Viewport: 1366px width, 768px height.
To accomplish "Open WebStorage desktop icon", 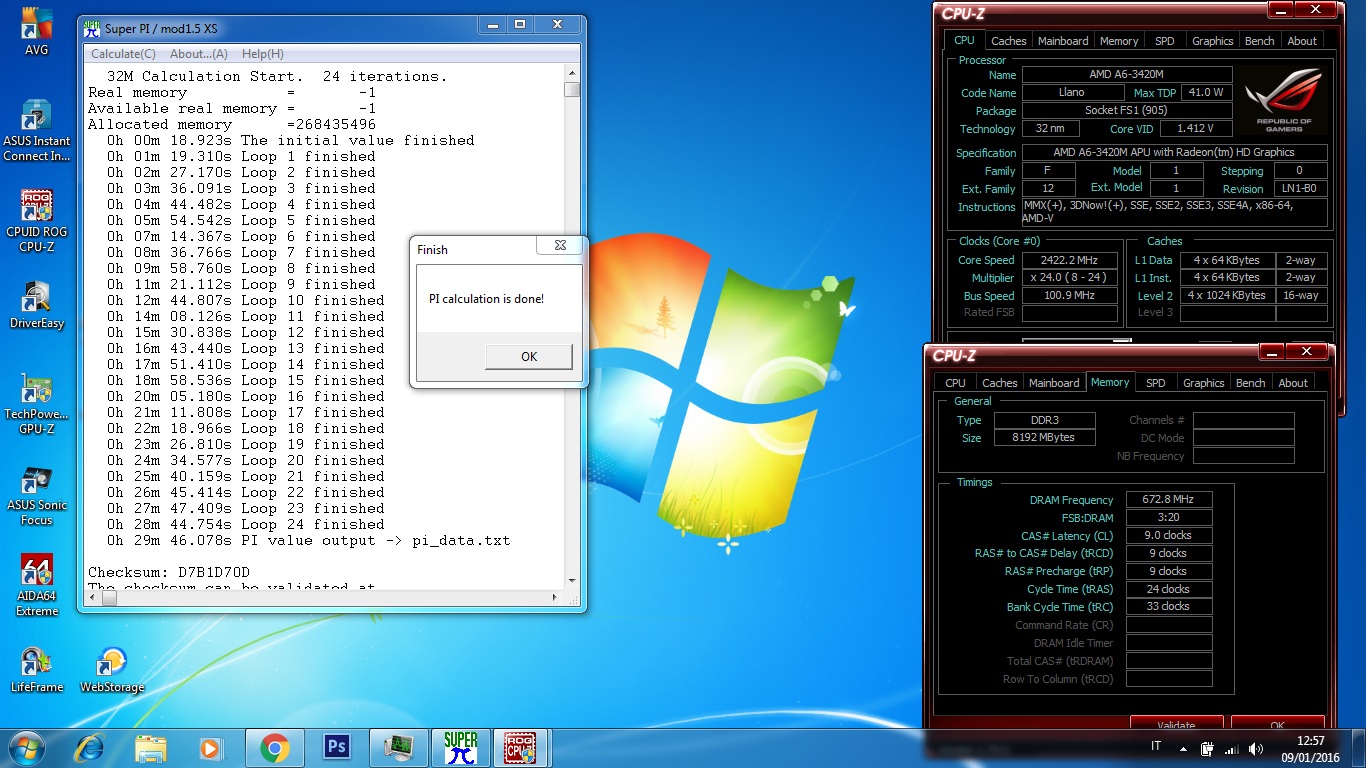I will (x=112, y=670).
